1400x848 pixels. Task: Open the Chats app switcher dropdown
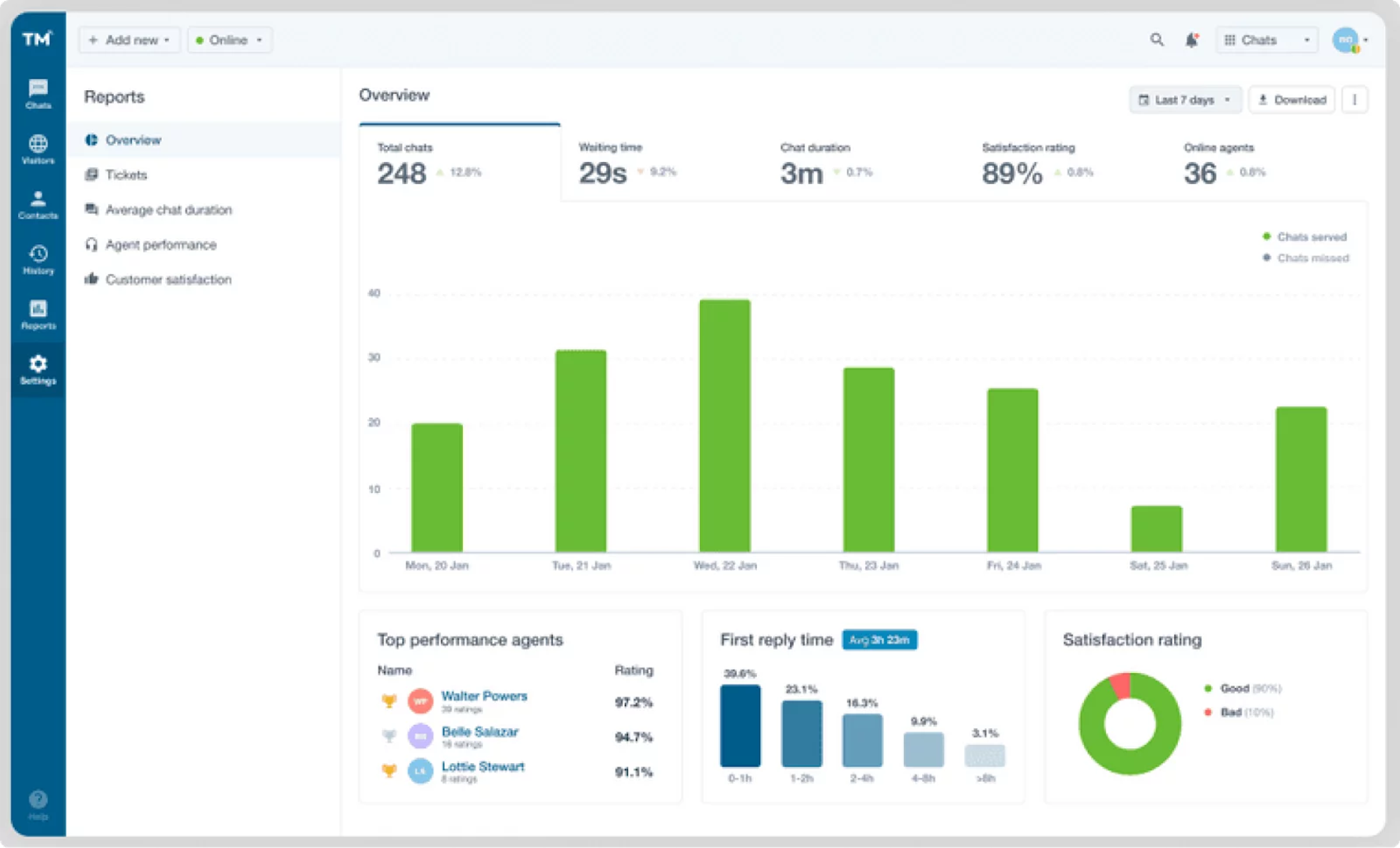pyautogui.click(x=1267, y=40)
